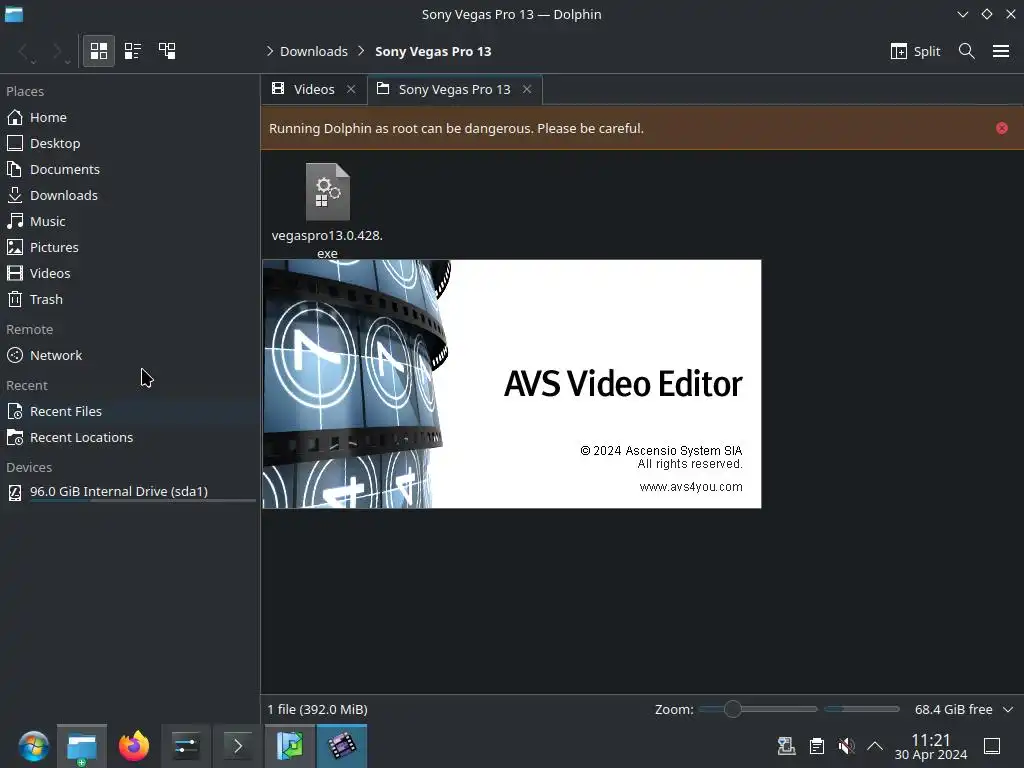Open the hamburger menu in Dolphin
The image size is (1024, 768).
coord(1001,51)
